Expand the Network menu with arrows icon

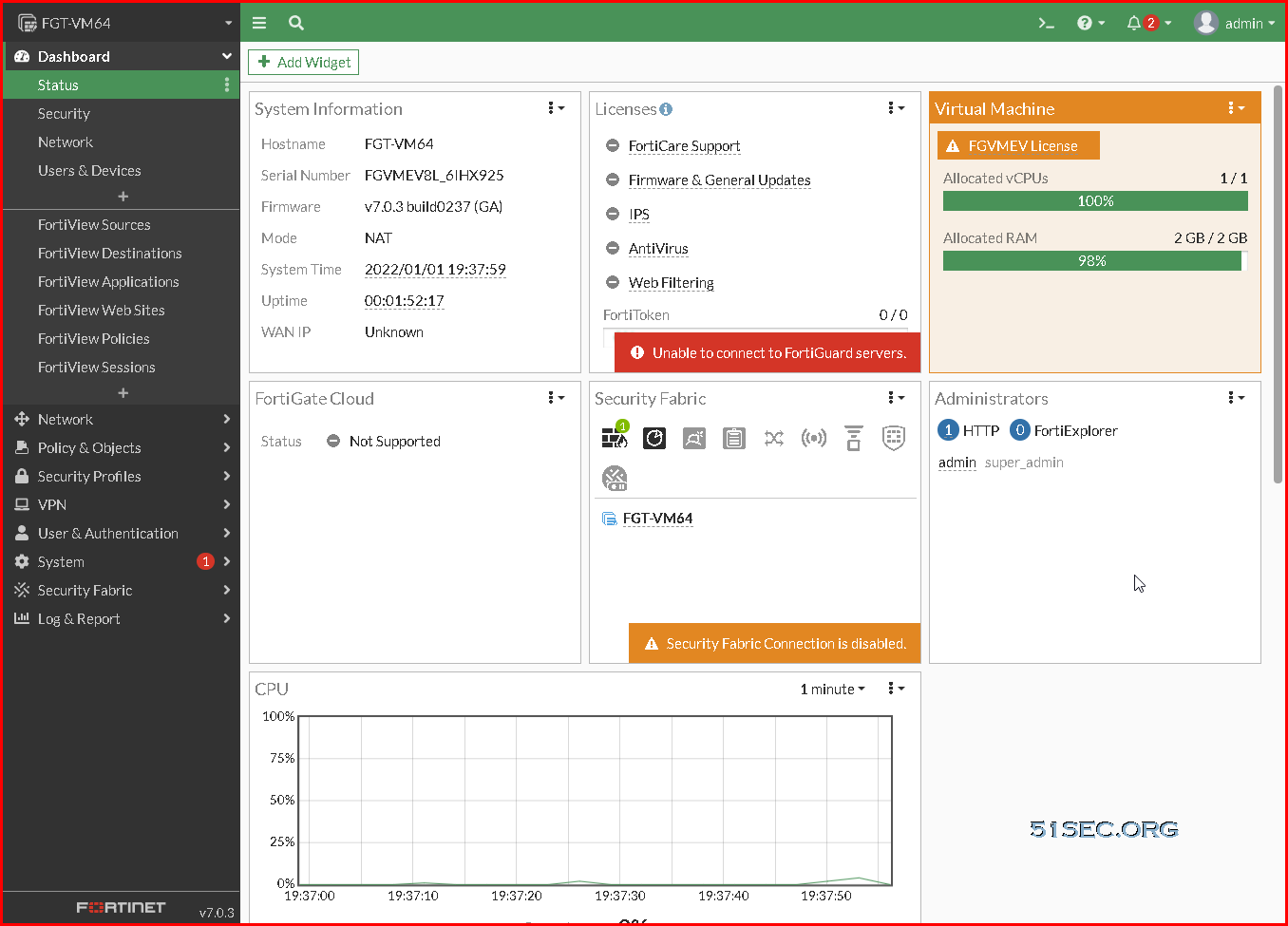coord(122,419)
